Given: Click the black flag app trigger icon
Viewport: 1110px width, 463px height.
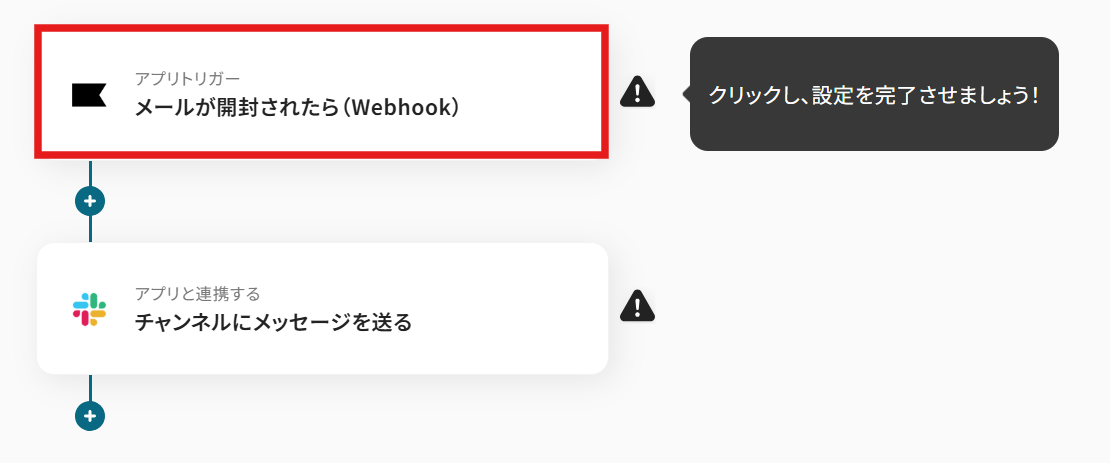Looking at the screenshot, I should coord(89,94).
